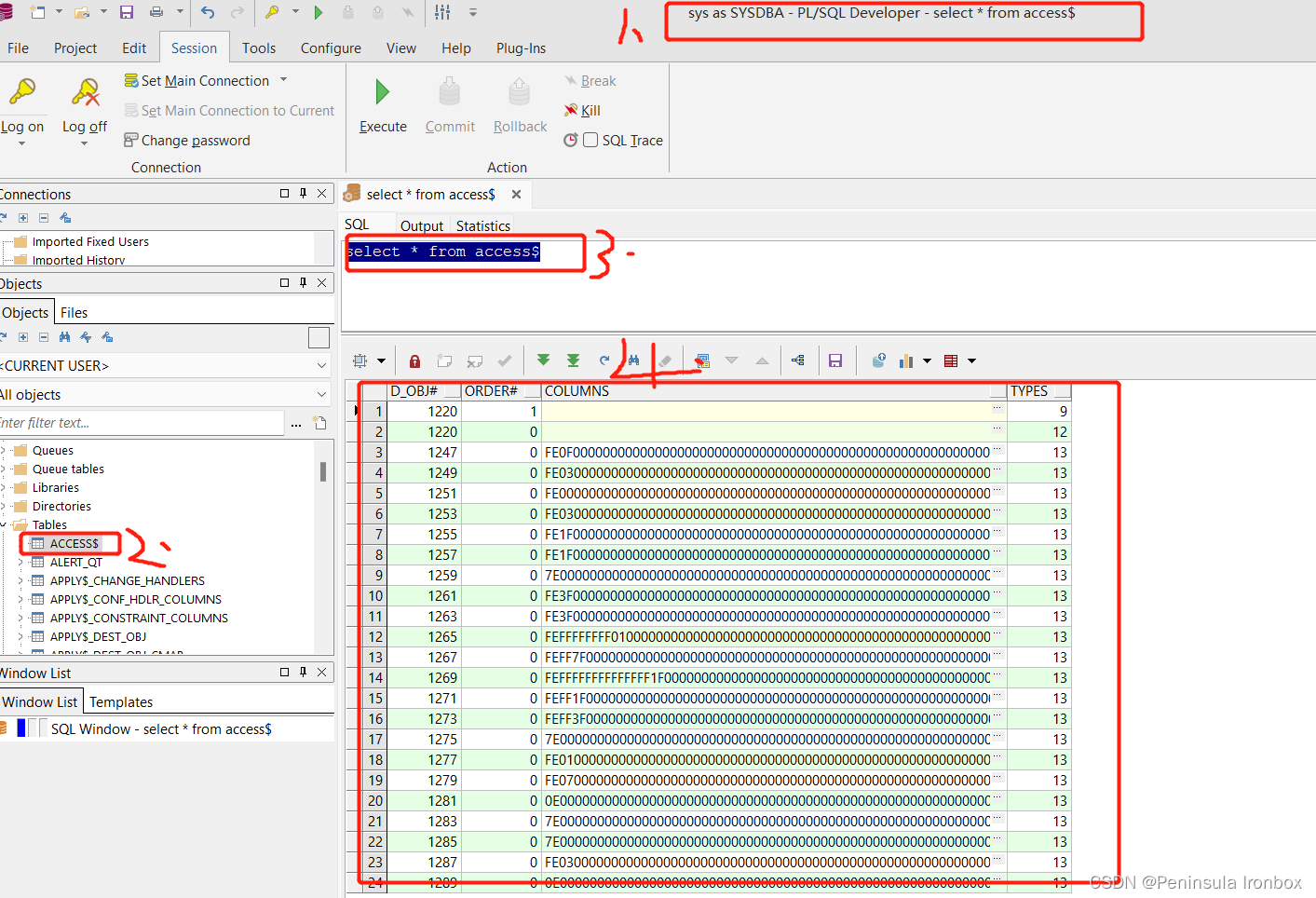Viewport: 1316px width, 898px height.
Task: Toggle the SQL Trace checkbox
Action: click(590, 140)
